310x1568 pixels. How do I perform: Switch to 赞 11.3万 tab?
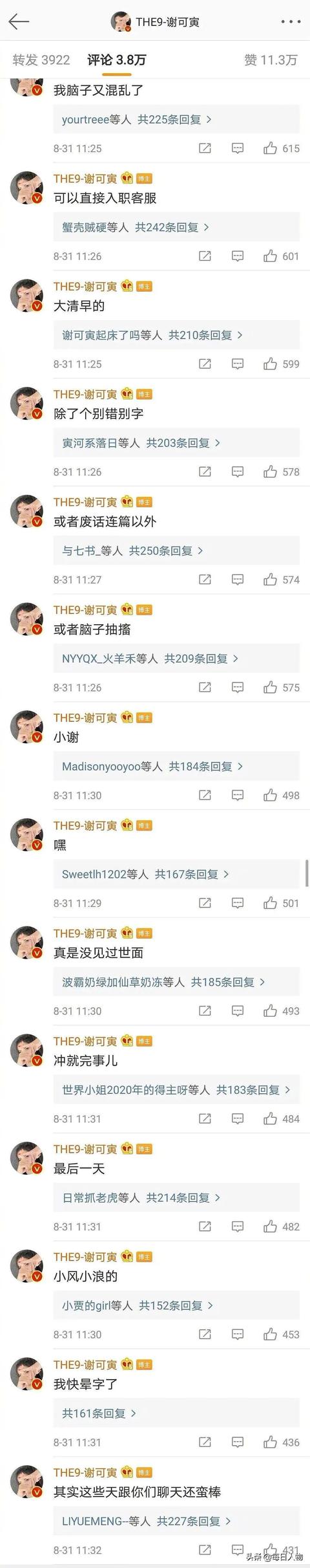271,60
